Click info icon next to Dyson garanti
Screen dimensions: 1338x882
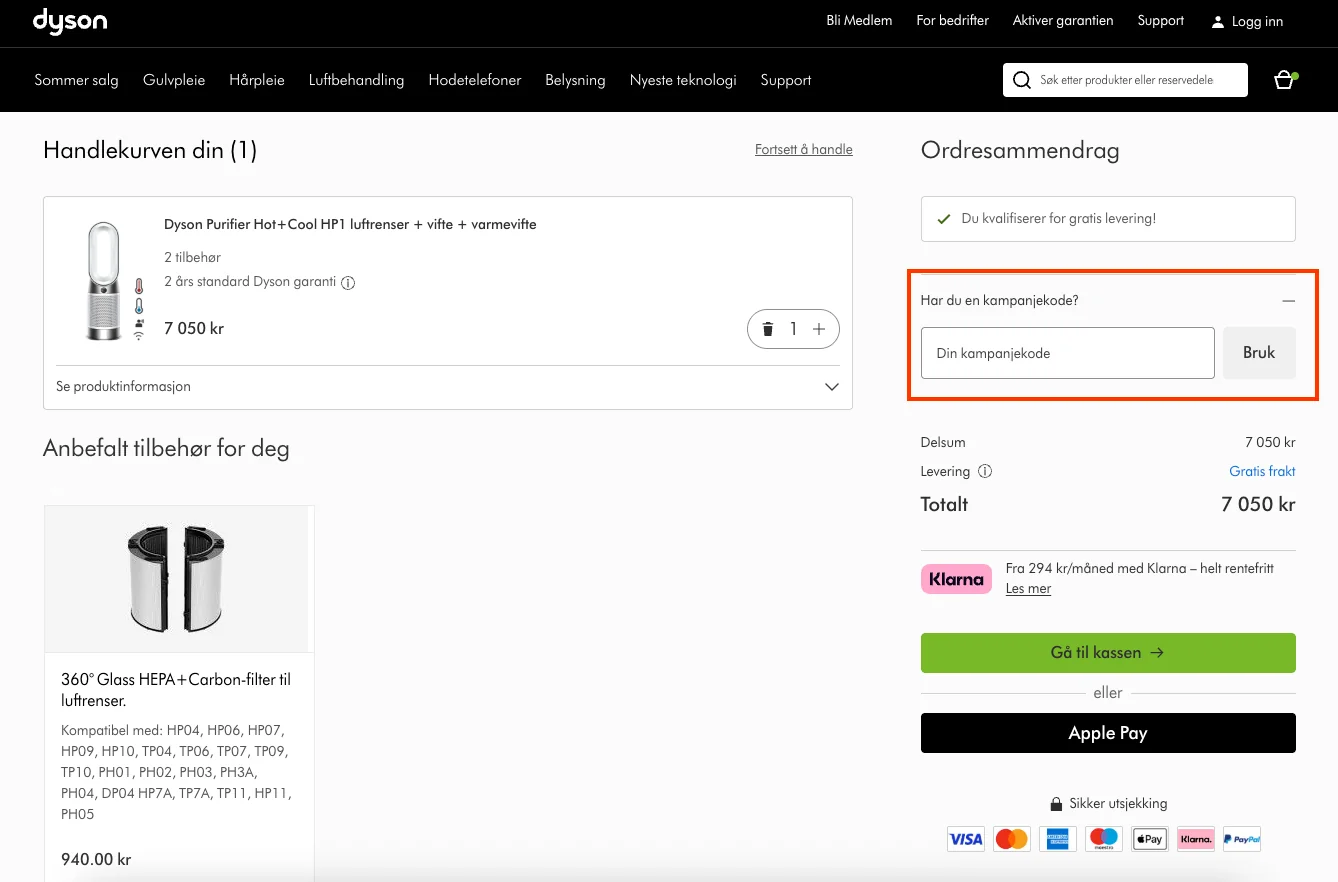click(x=348, y=283)
